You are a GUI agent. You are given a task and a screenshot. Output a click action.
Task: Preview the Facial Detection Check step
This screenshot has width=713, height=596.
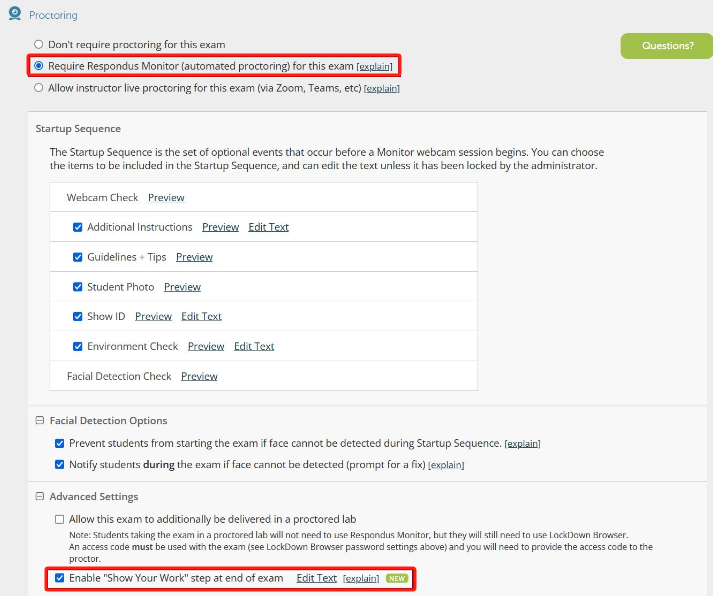(x=199, y=376)
